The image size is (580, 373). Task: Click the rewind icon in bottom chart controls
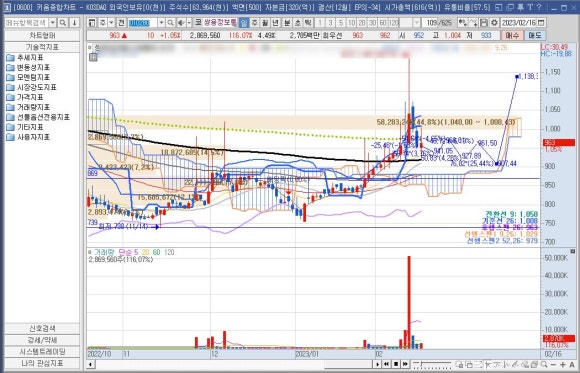pyautogui.click(x=386, y=364)
